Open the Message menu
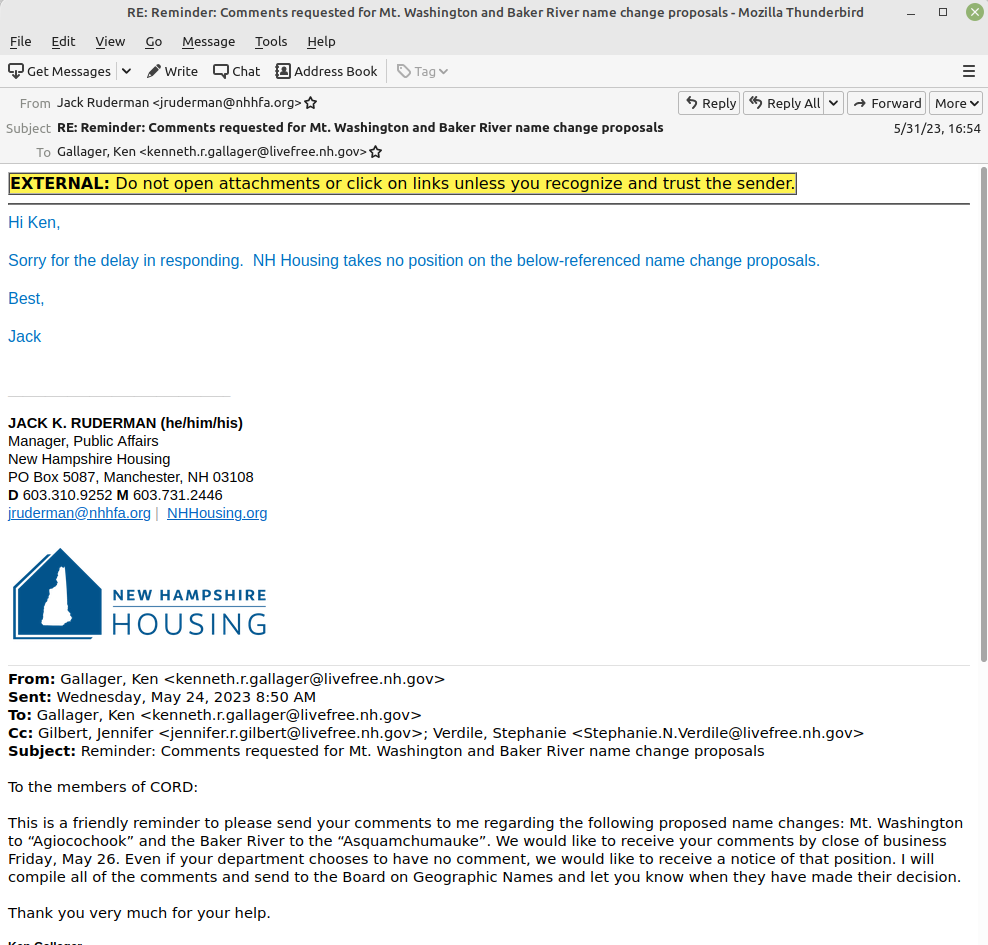This screenshot has height=945, width=988. click(x=208, y=41)
